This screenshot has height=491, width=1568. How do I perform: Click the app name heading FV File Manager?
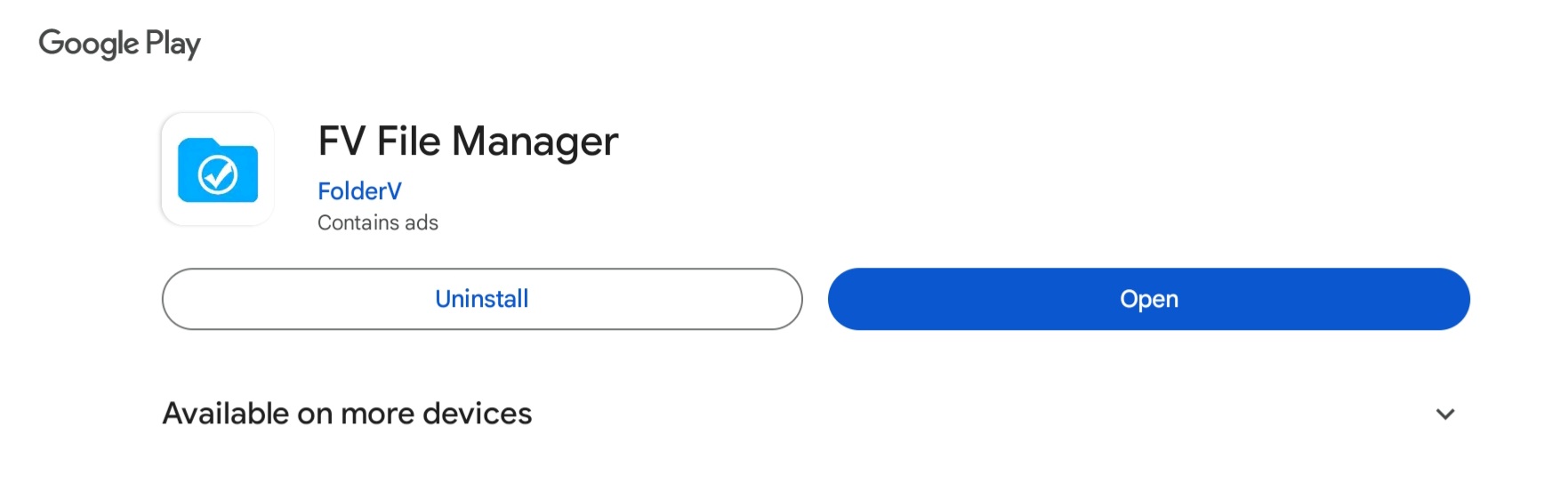click(x=468, y=141)
